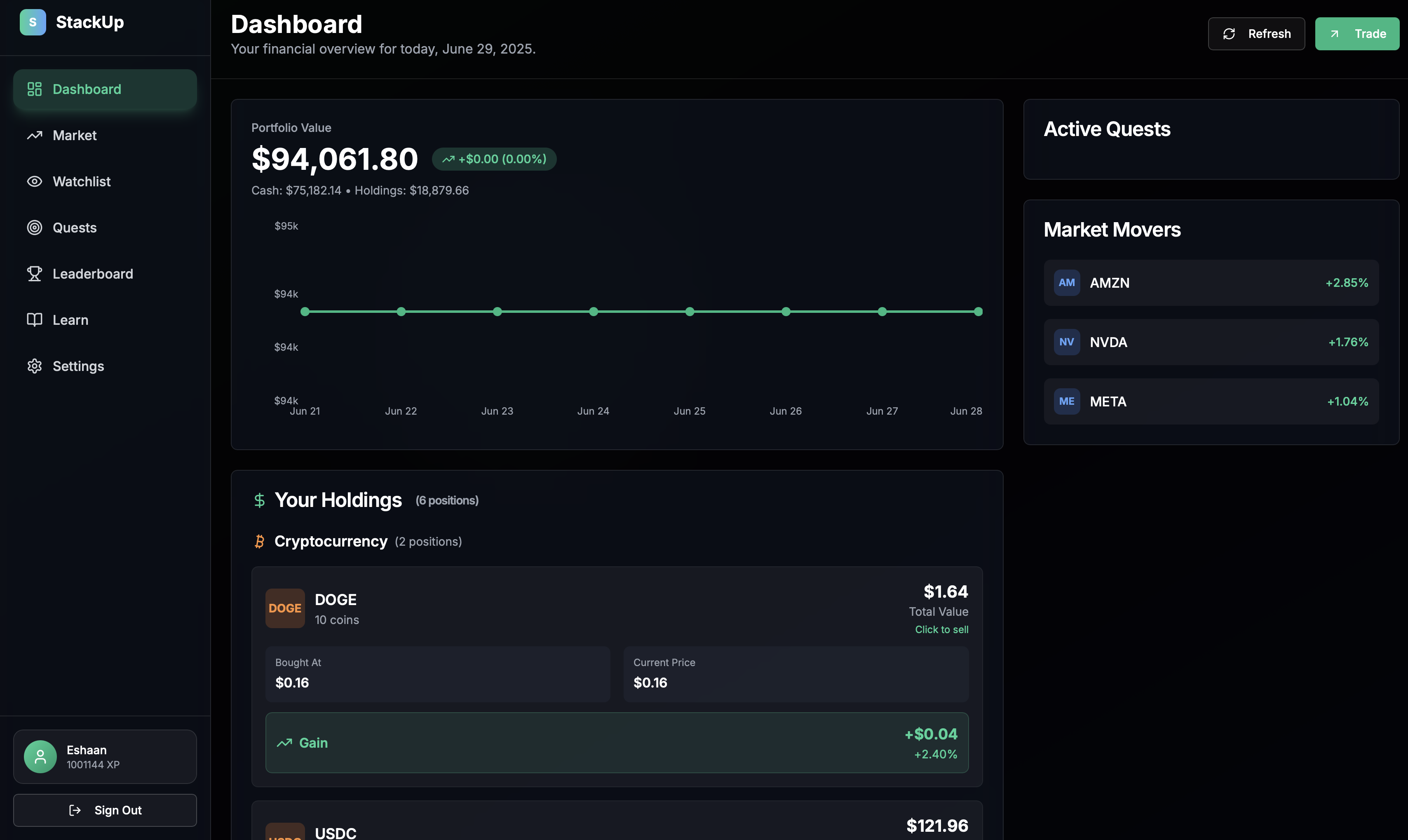1408x840 pixels.
Task: Click the Quests target icon
Action: tap(35, 228)
